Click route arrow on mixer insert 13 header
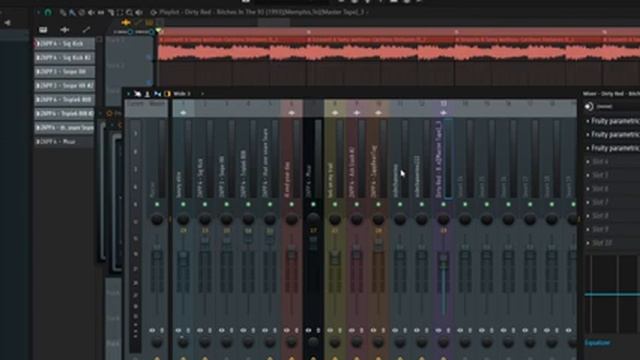 [x=443, y=113]
